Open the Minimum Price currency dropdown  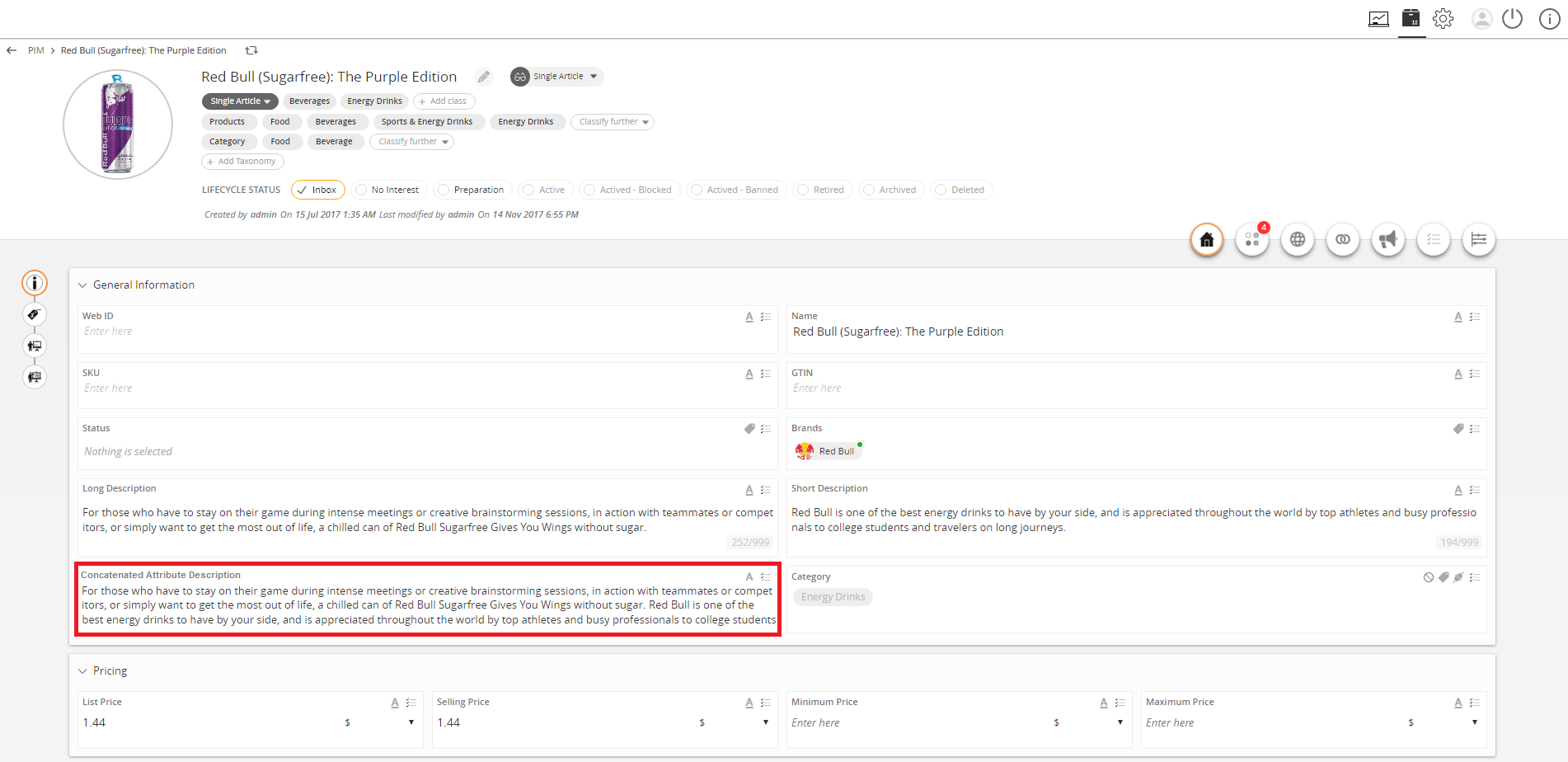1120,722
